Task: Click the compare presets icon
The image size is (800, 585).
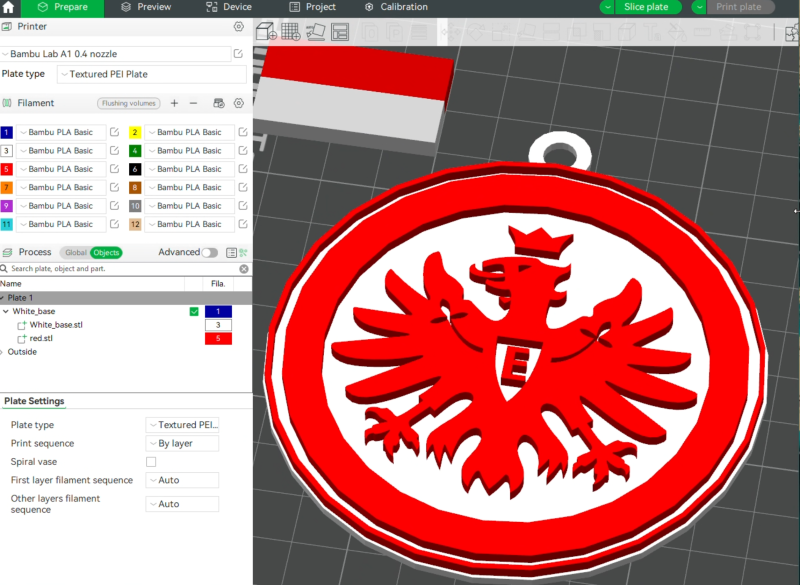Action: [243, 252]
